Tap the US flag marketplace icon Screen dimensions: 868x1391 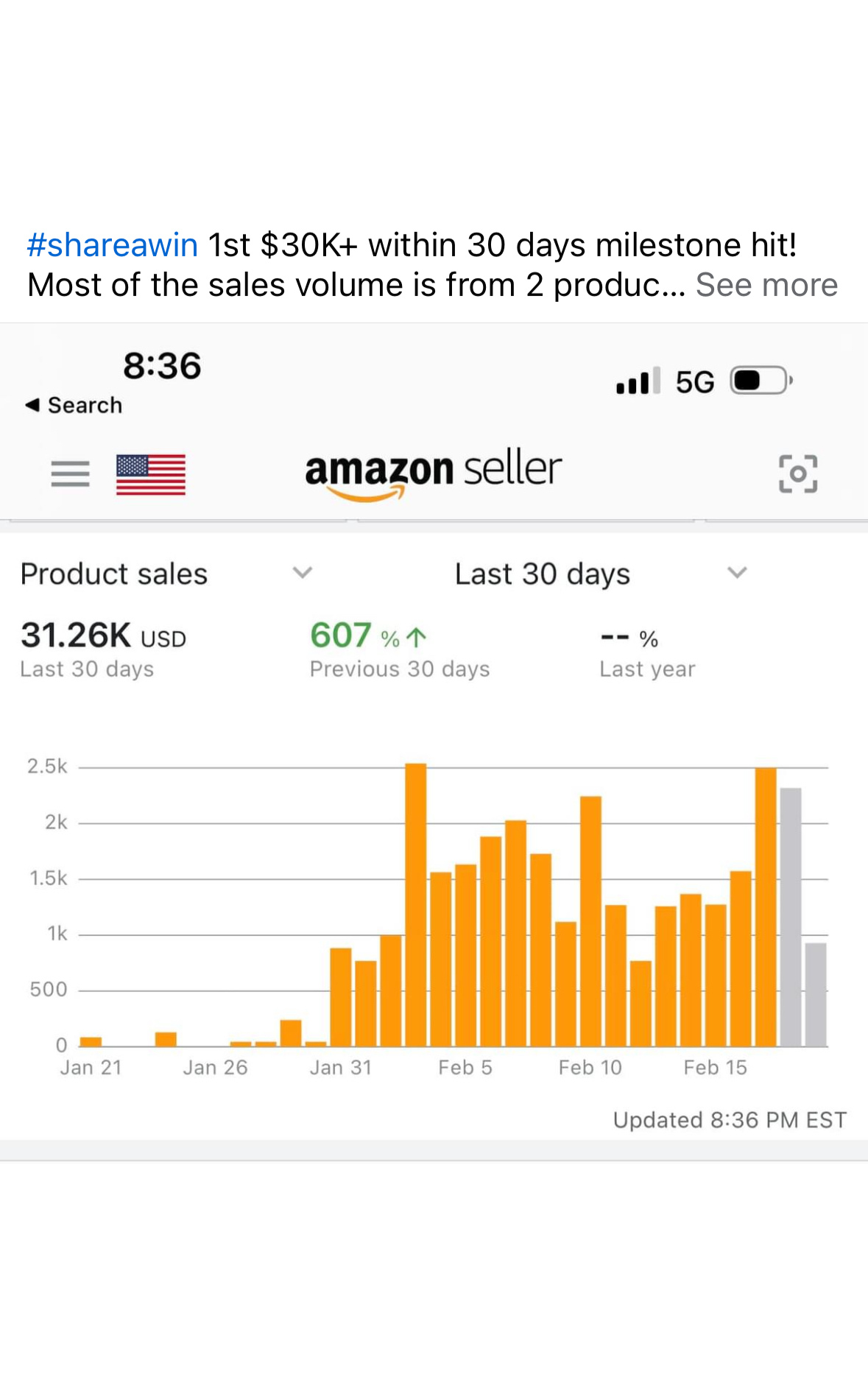click(x=151, y=475)
